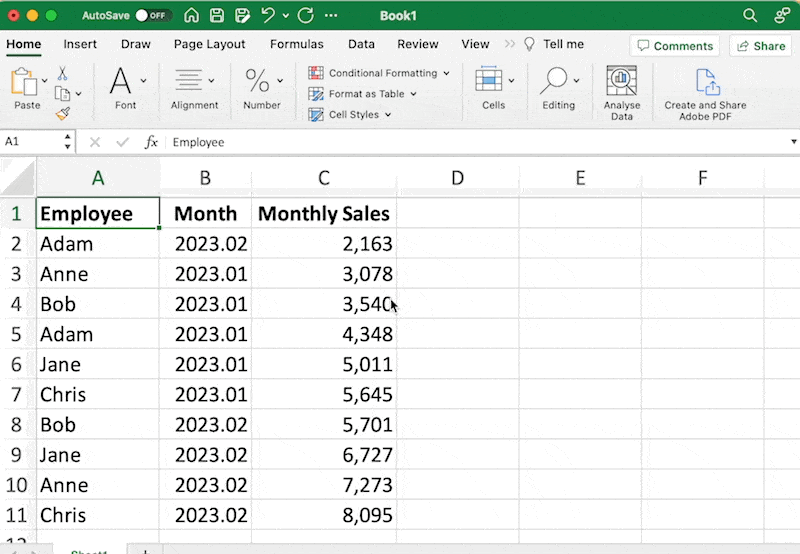800x554 pixels.
Task: Click the Chris cell in row 7
Action: 98,394
